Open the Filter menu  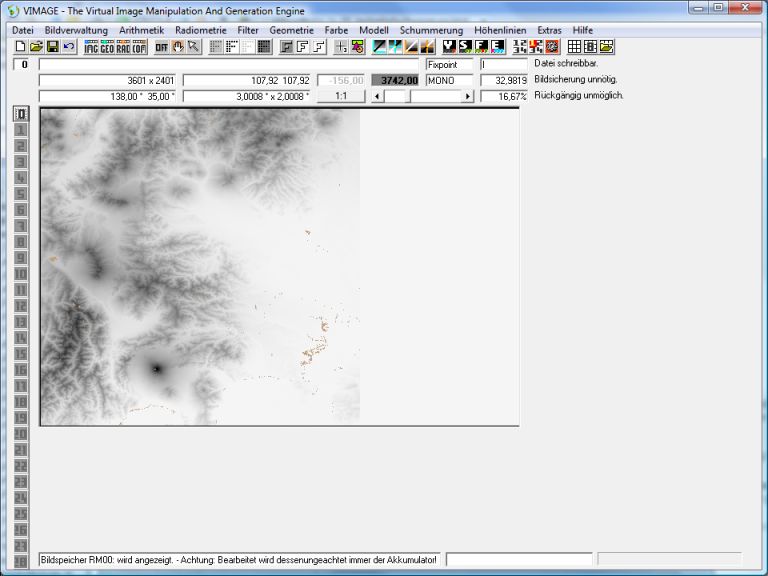point(248,31)
